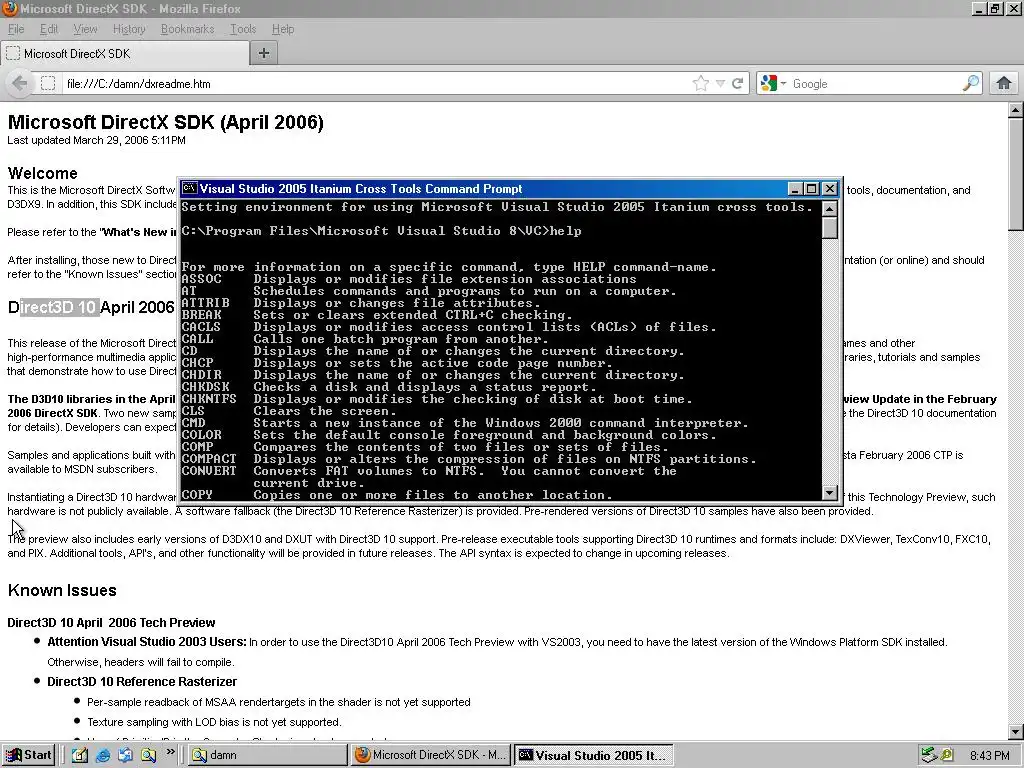Click the typed help command line

[x=381, y=231]
